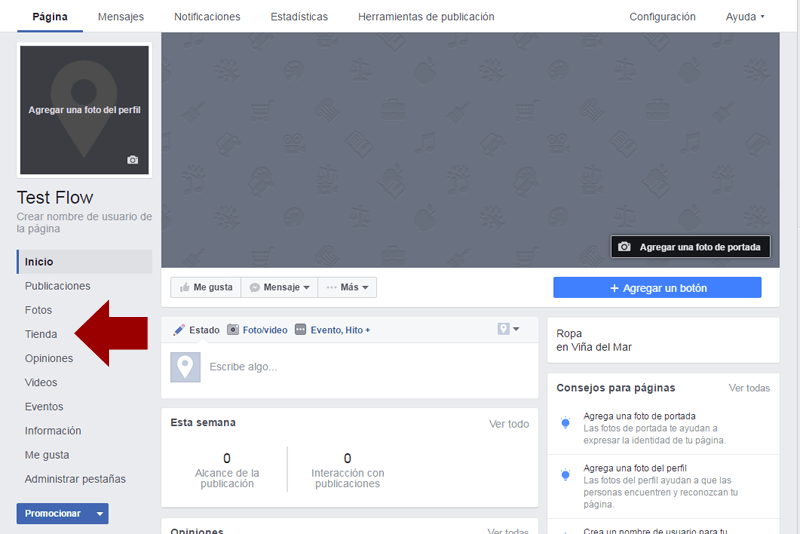The image size is (800, 534).
Task: Click the thumbs-up icon beside Me gusta
Action: click(x=185, y=287)
